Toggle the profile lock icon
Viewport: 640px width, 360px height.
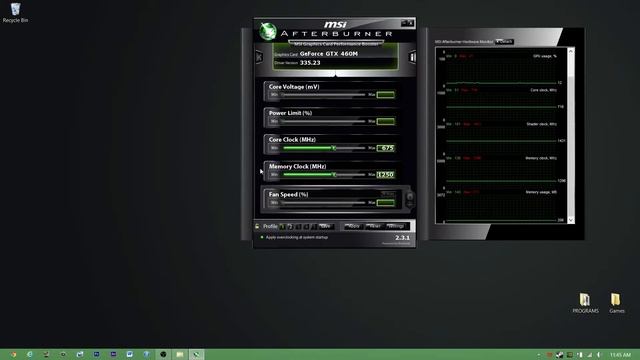click(257, 226)
